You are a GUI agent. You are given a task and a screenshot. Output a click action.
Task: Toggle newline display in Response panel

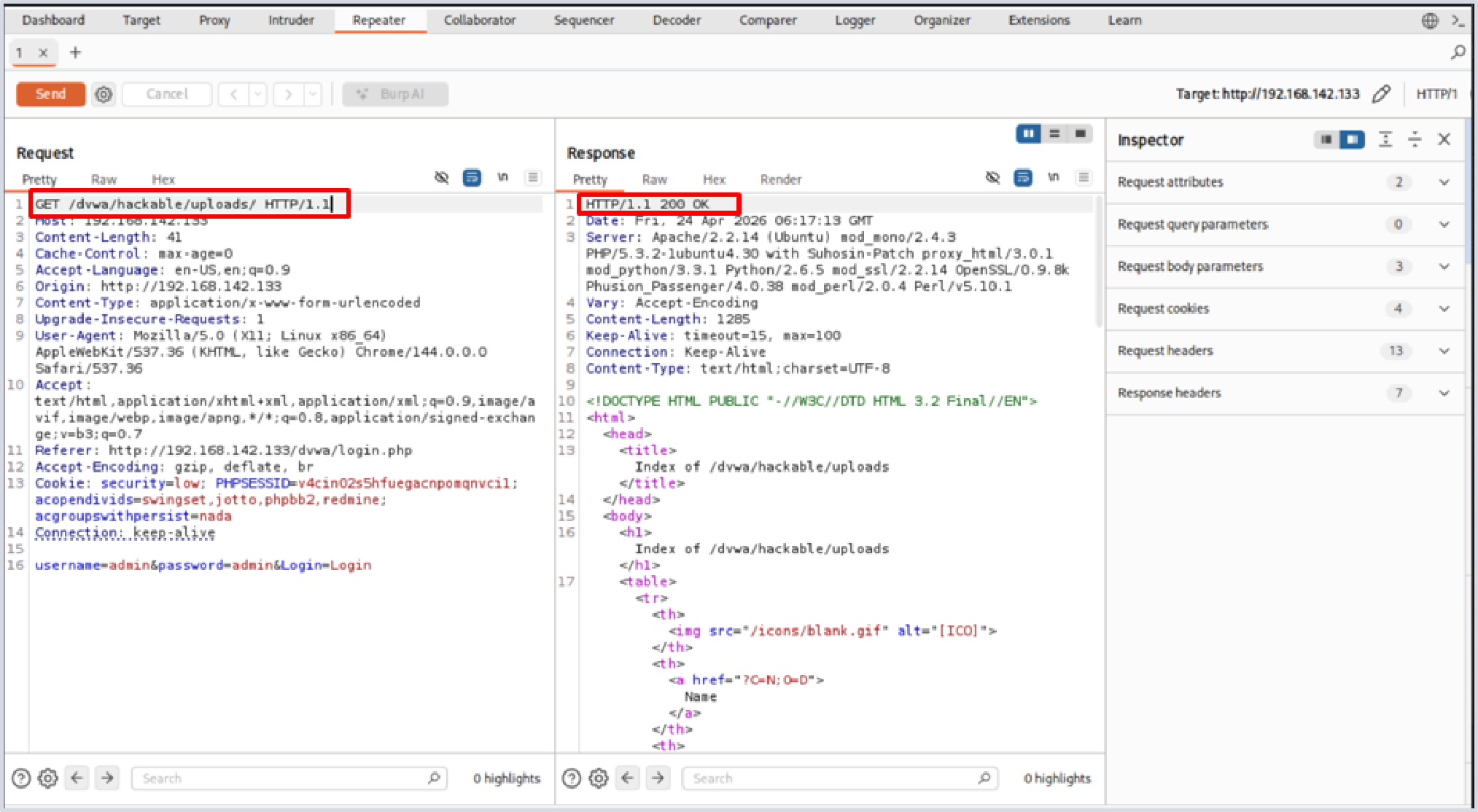(1054, 177)
